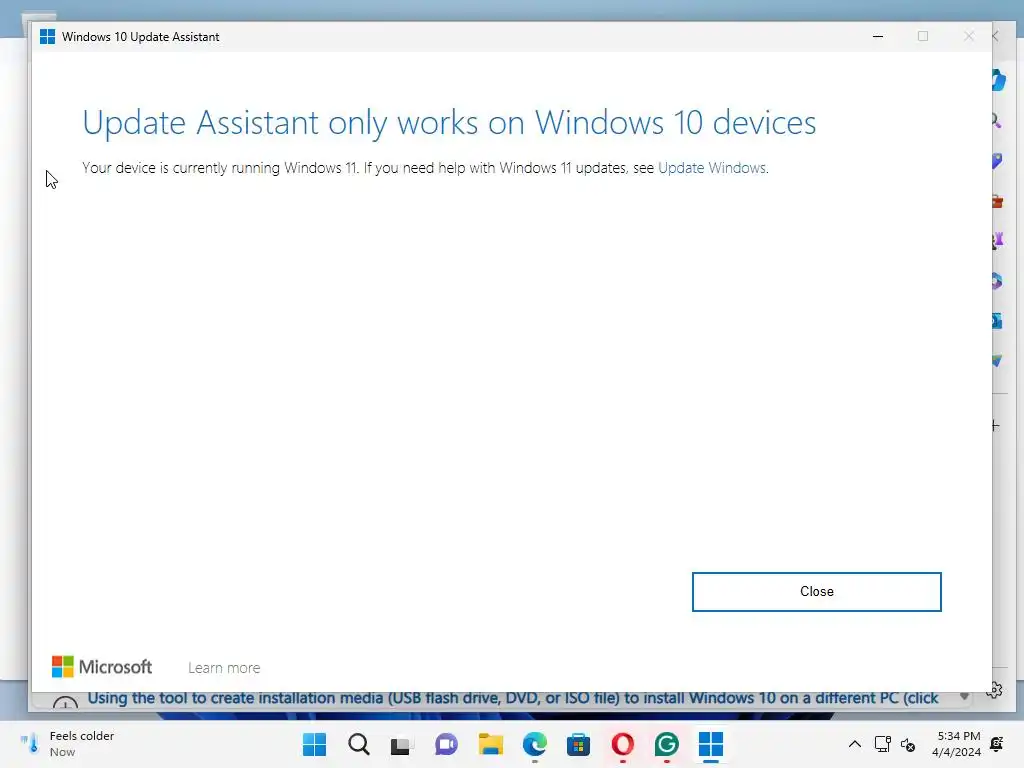Open the Outlook icon in Edge sidebar

[997, 321]
